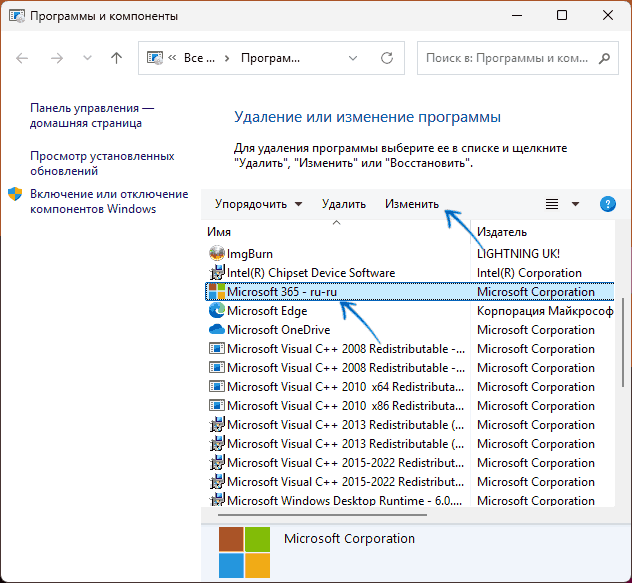Click the 'LIGHTNING UK!' publisher cell
This screenshot has width=632, height=583.
tap(518, 254)
